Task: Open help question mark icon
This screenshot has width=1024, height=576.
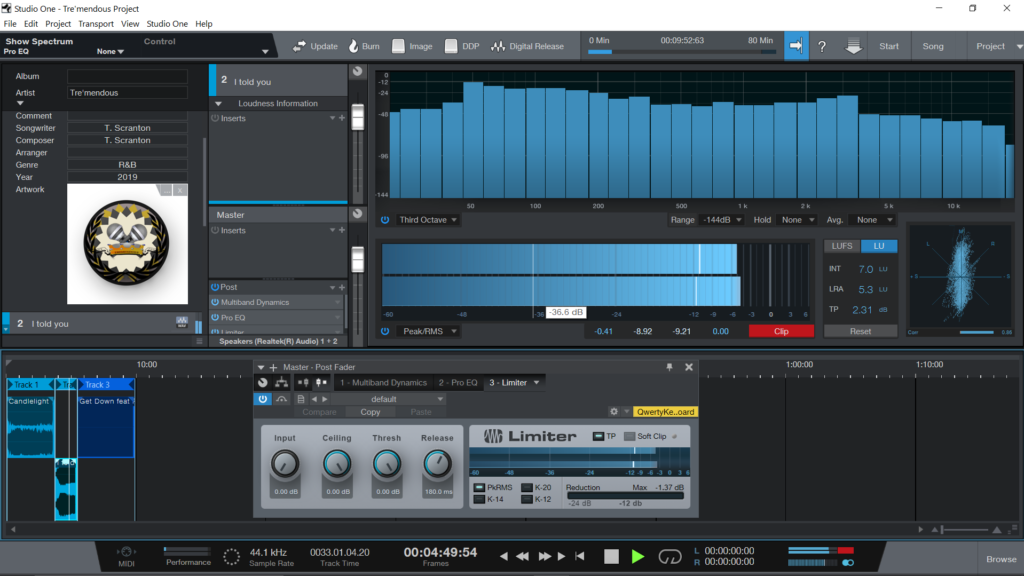Action: click(x=822, y=46)
